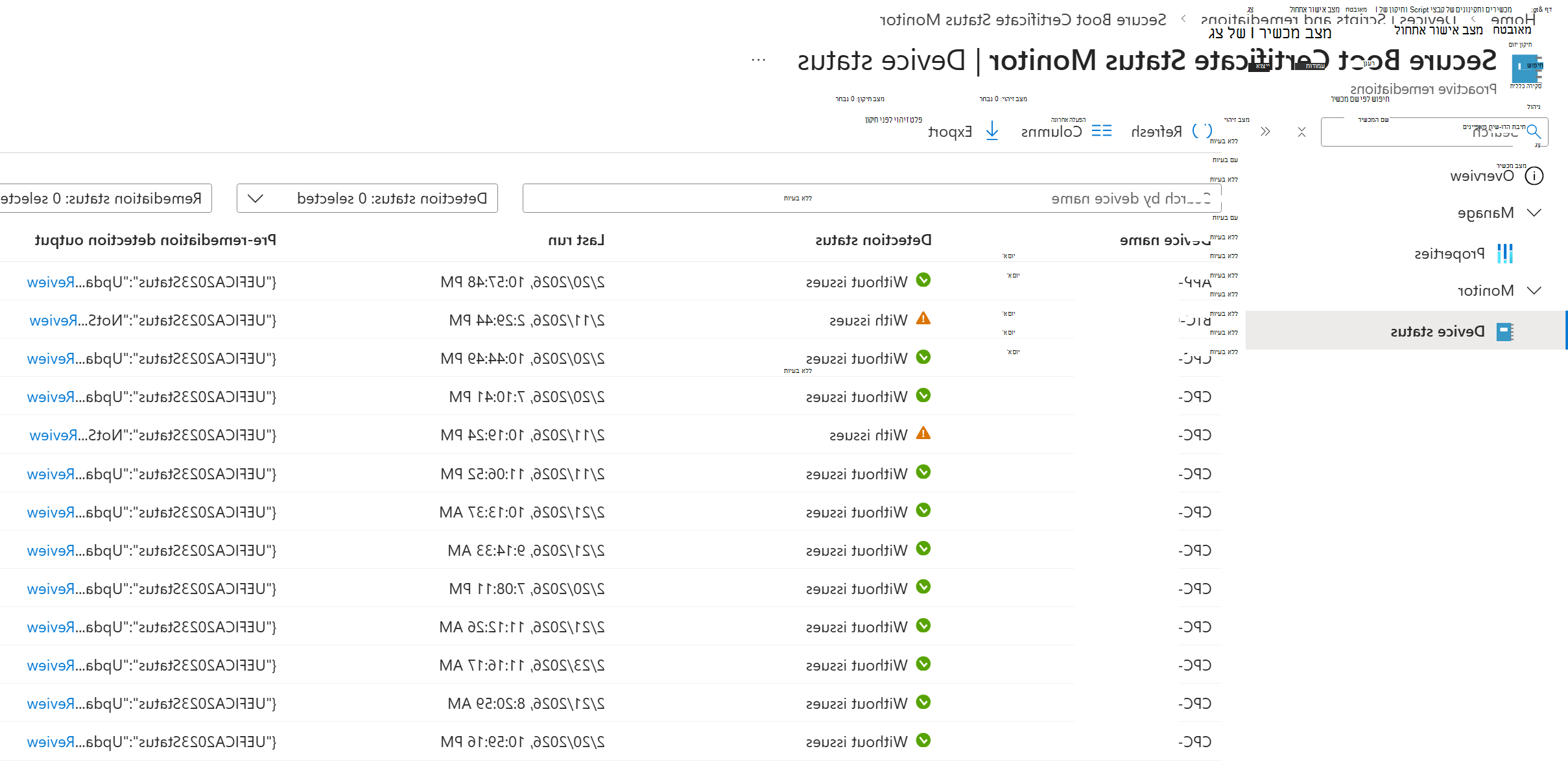The height and width of the screenshot is (764, 1568).
Task: Open the ellipsis more options menu
Action: 758,60
